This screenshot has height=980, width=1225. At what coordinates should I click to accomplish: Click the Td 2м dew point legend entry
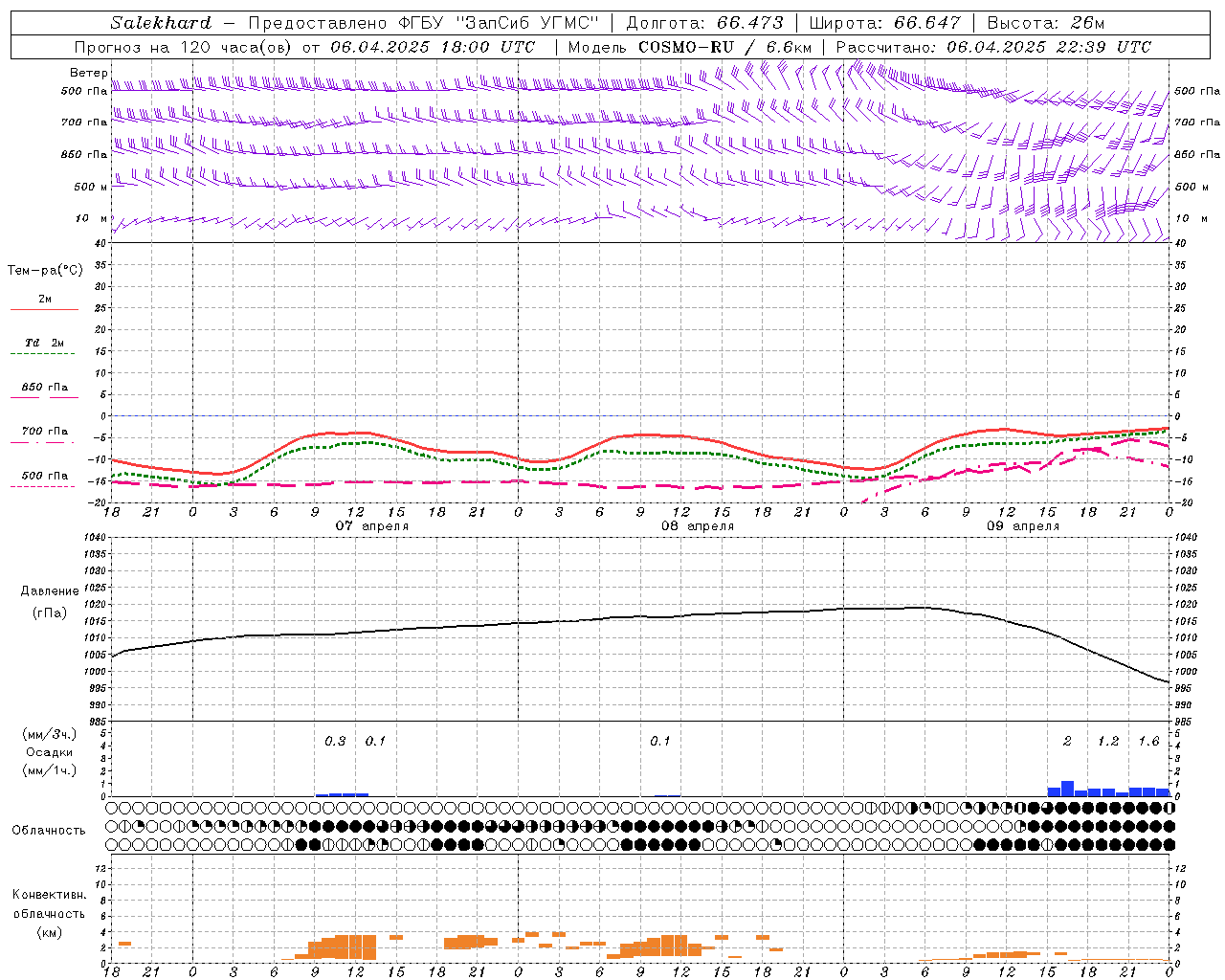click(x=44, y=343)
